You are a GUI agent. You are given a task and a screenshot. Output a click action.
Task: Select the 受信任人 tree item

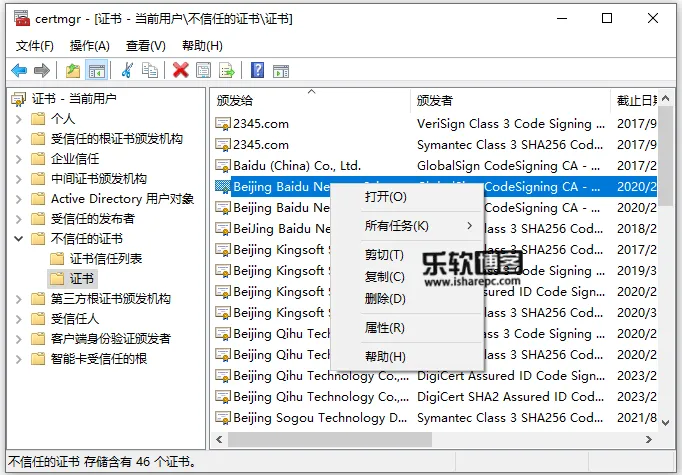click(75, 319)
